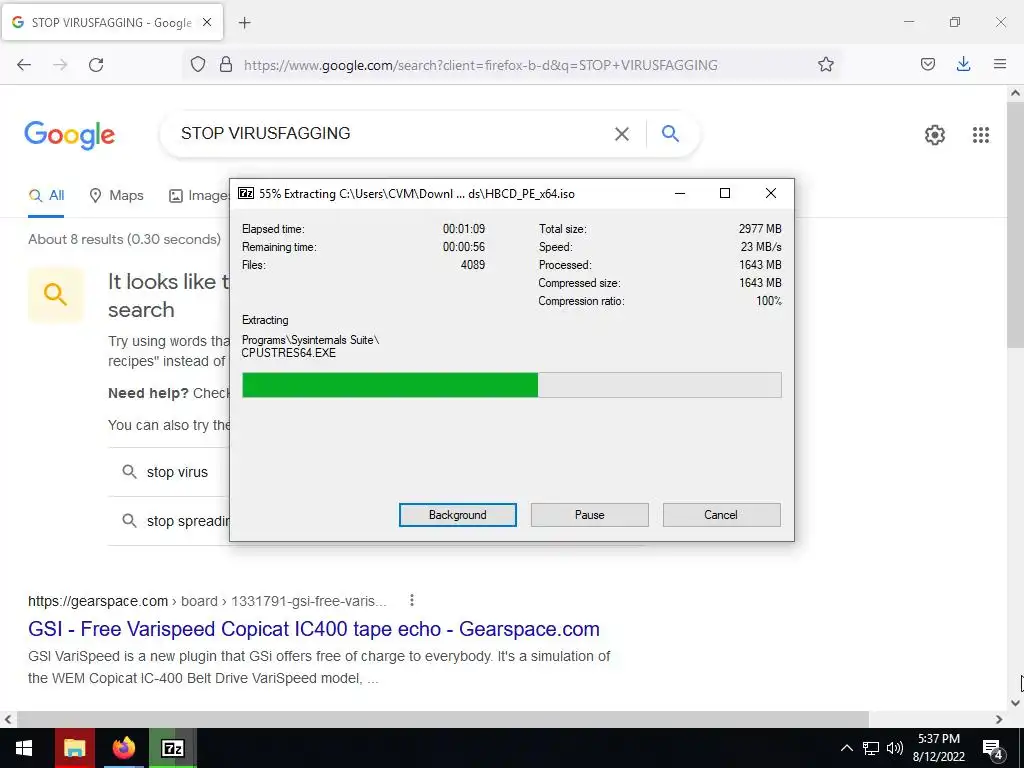Open Firefox downloads panel
The image size is (1024, 768).
point(963,64)
